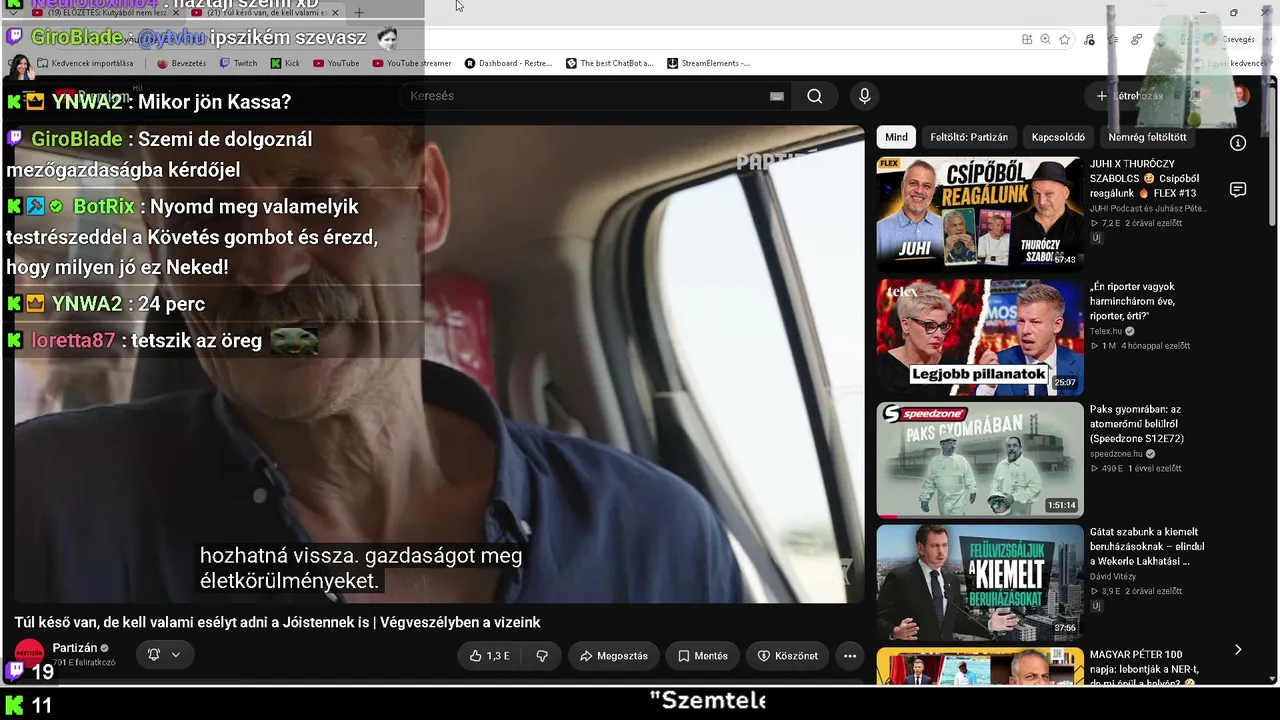Open the Bevezetés bookmark
This screenshot has height=720, width=1280.
coord(181,63)
